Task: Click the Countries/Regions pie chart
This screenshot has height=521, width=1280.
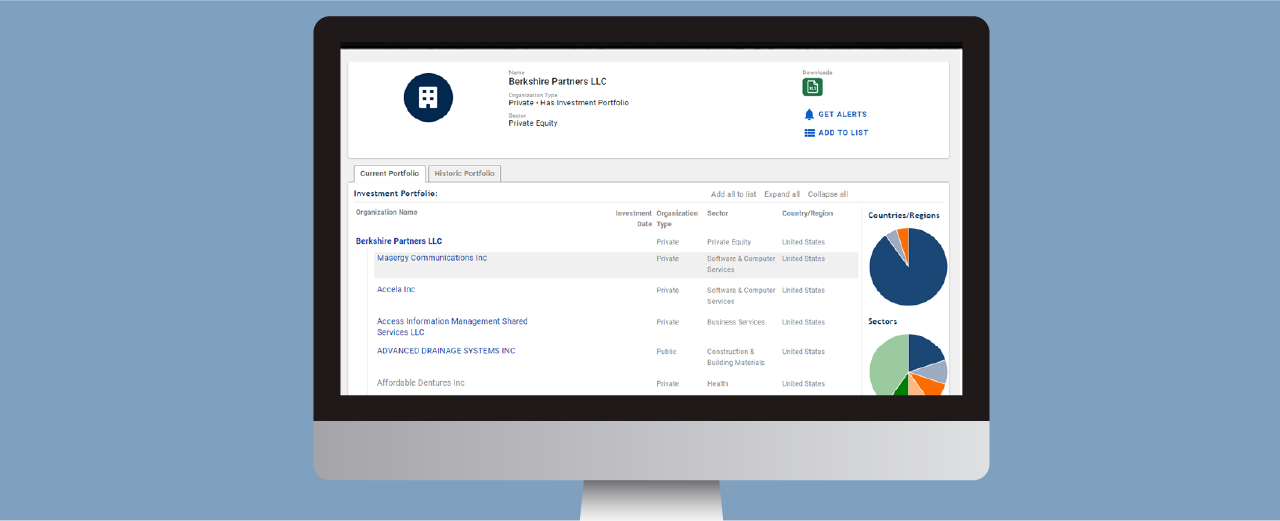Action: [x=908, y=266]
